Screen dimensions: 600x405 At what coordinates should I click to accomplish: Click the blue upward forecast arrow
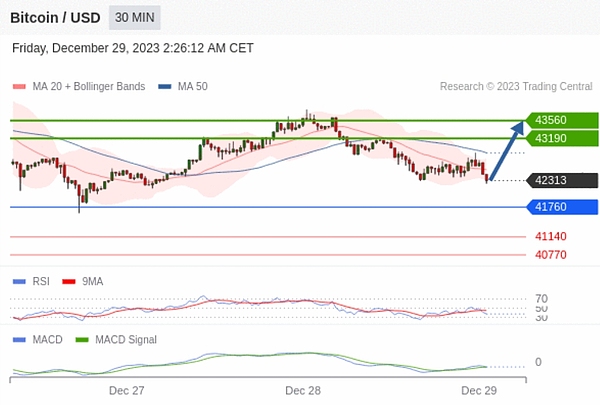(507, 150)
